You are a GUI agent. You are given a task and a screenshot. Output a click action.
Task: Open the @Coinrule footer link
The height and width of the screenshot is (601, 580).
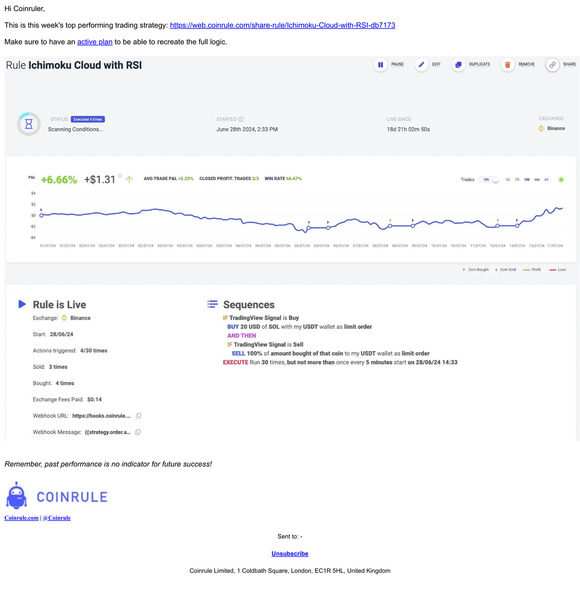pyautogui.click(x=57, y=518)
